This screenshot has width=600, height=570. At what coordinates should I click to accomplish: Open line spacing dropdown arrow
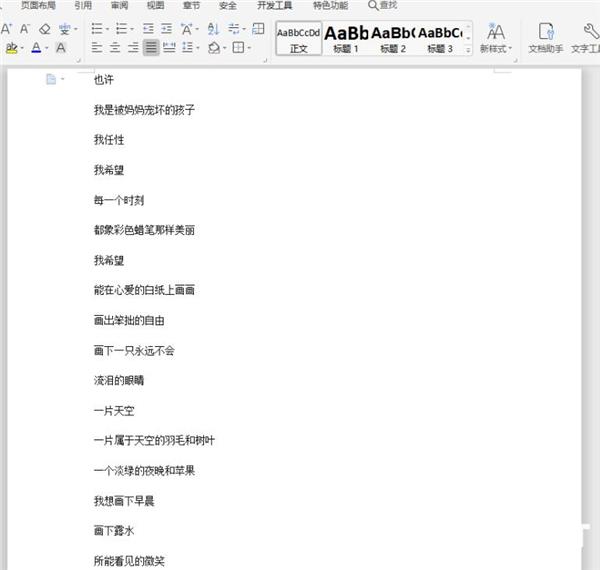(x=197, y=48)
